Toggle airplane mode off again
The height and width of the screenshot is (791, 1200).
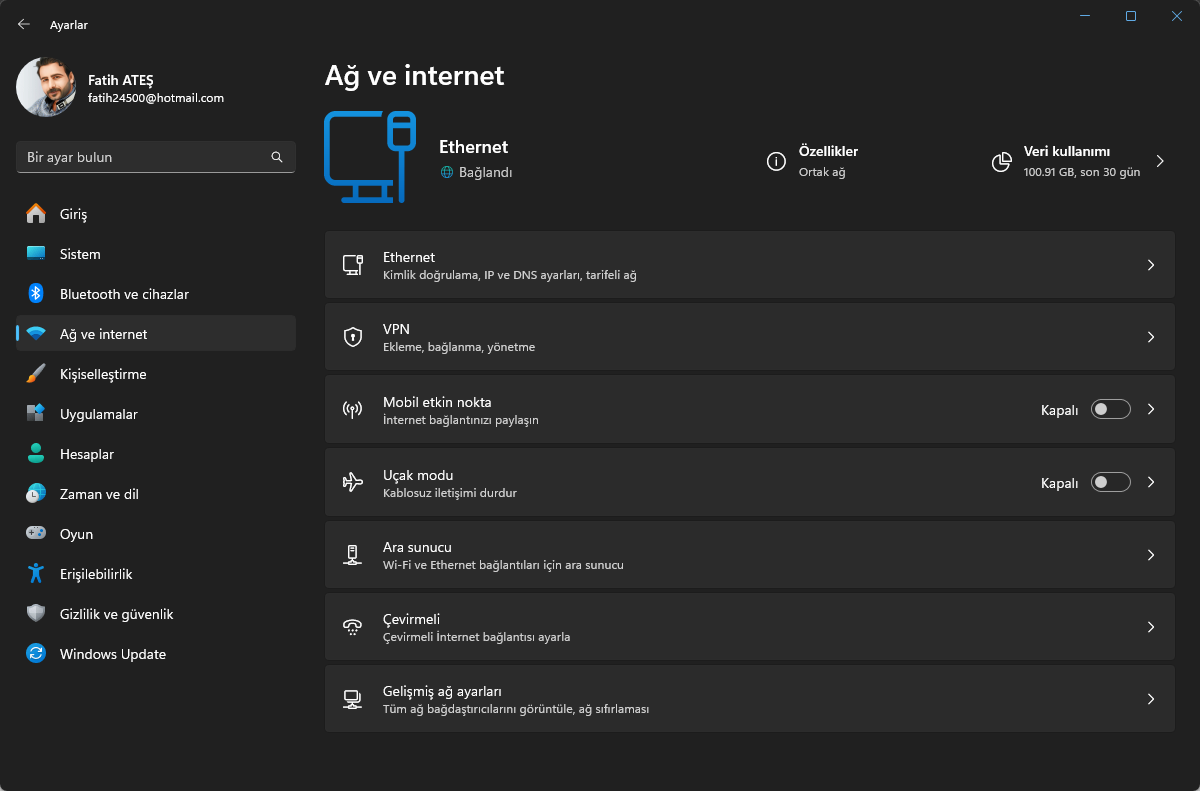tap(1110, 482)
